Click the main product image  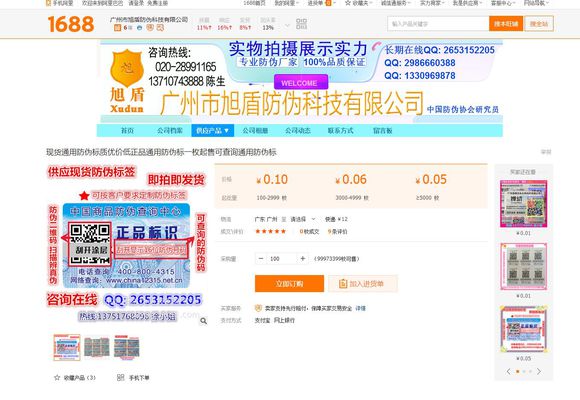pos(127,246)
